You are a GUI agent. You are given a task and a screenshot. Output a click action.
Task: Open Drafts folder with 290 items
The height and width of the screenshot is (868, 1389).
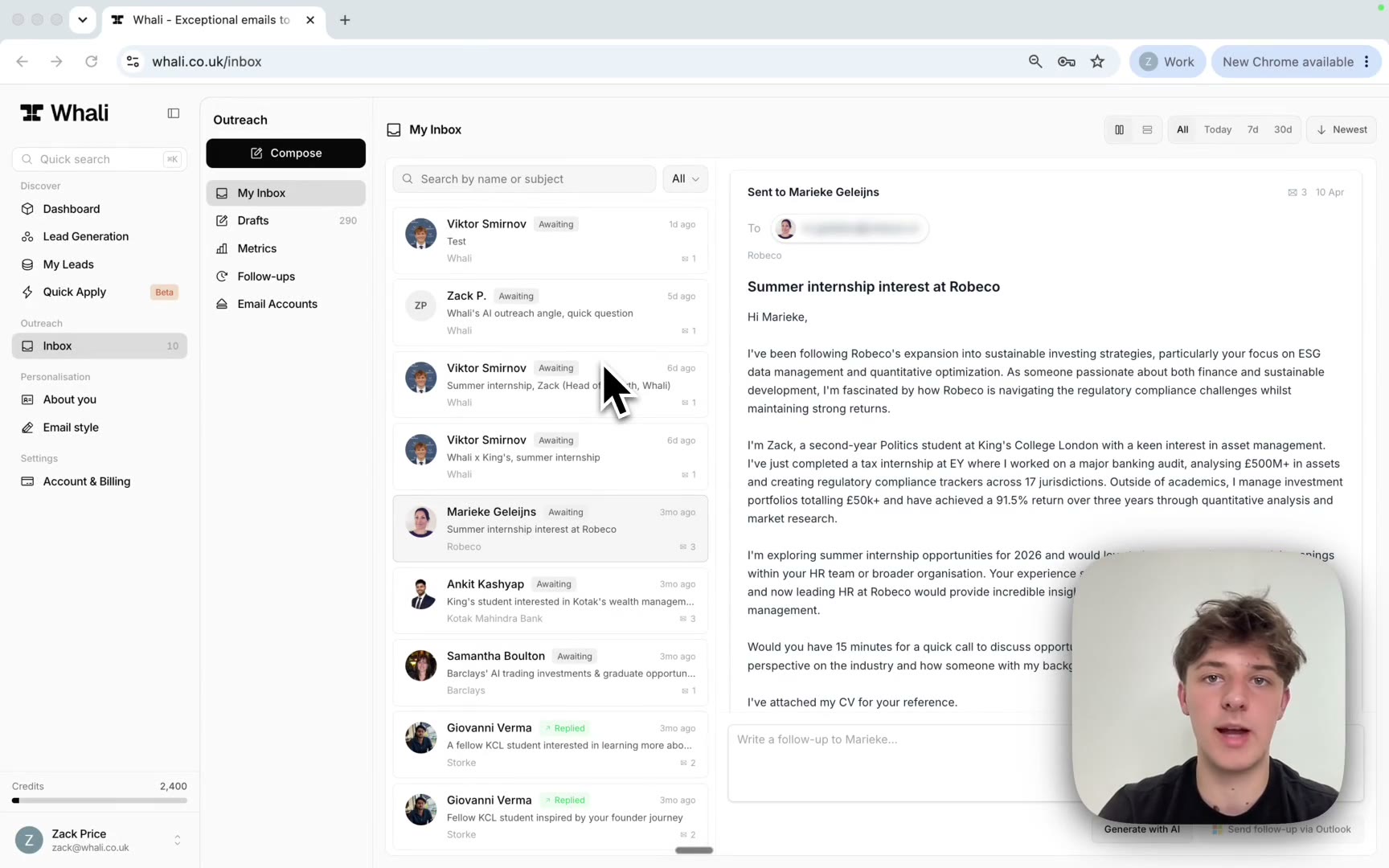[285, 220]
